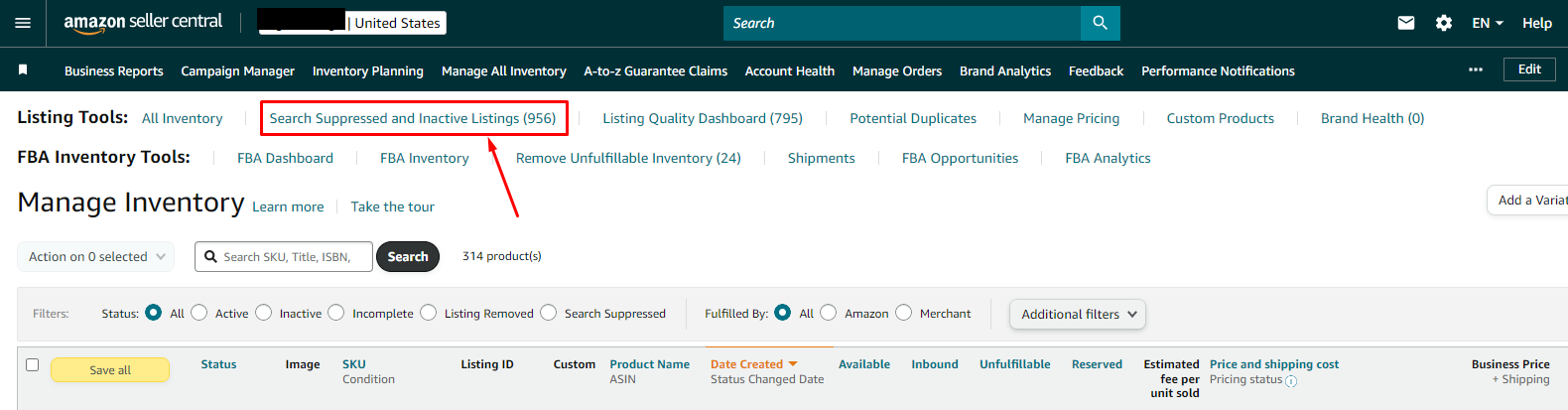This screenshot has height=410, width=1568.
Task: Open the EN language dropdown
Action: [1487, 23]
